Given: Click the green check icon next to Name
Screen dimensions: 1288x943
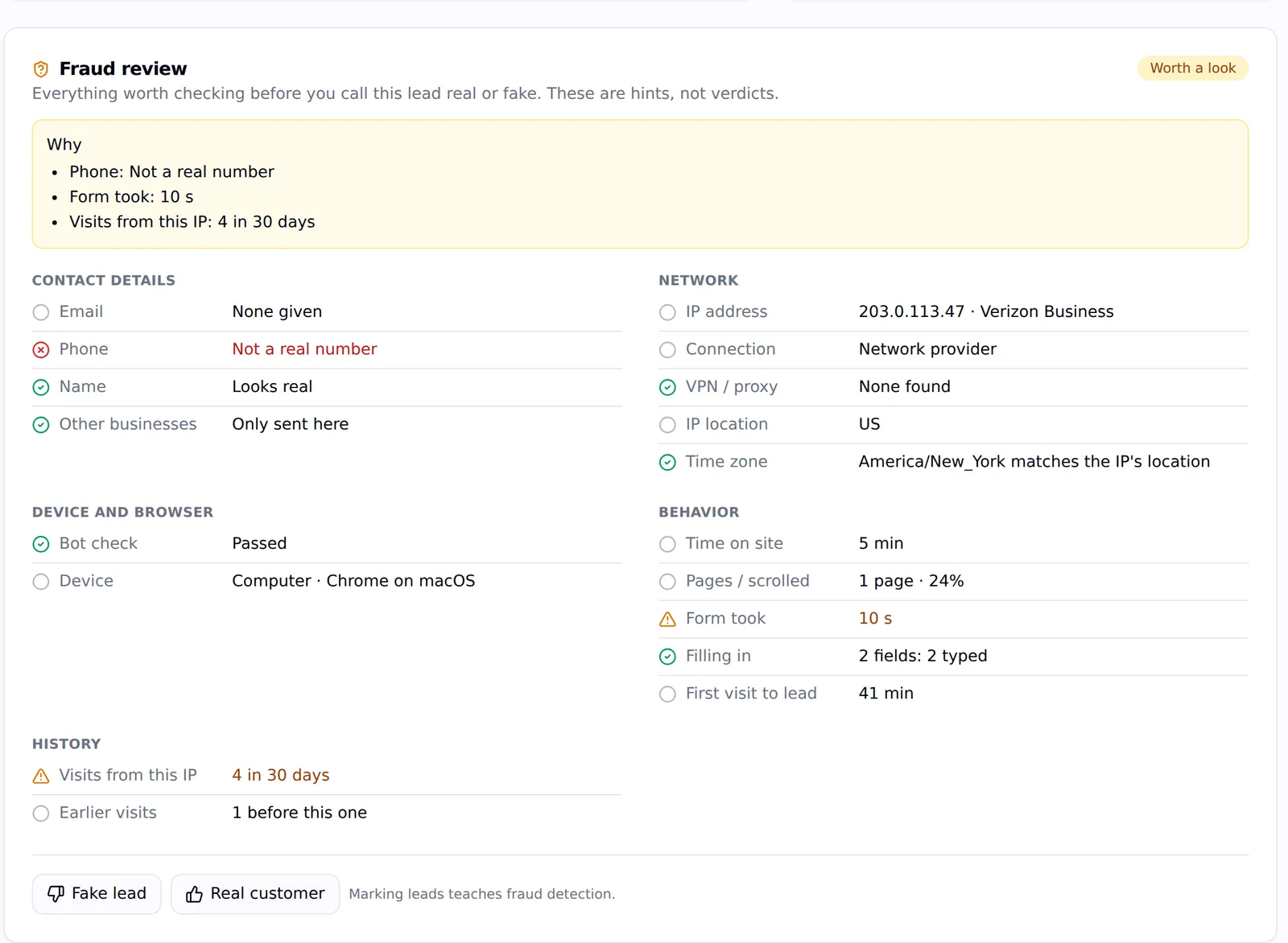Looking at the screenshot, I should (x=41, y=387).
